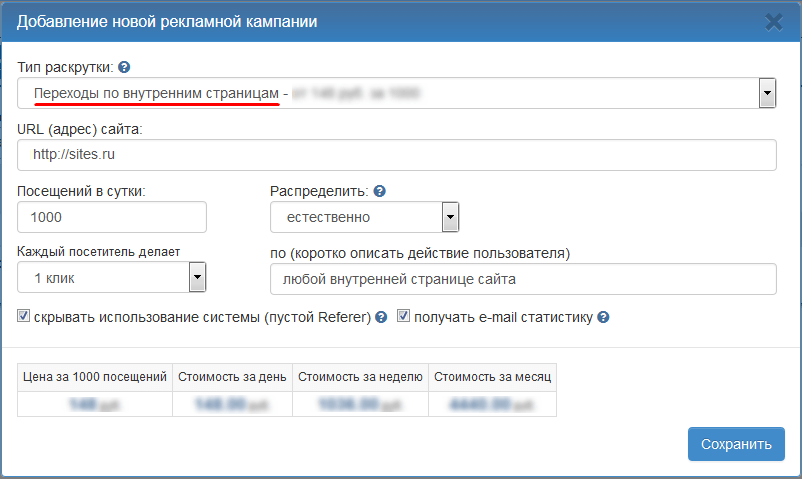Click the скрывать использование системы label text
Image resolution: width=802 pixels, height=479 pixels.
pyautogui.click(x=202, y=318)
